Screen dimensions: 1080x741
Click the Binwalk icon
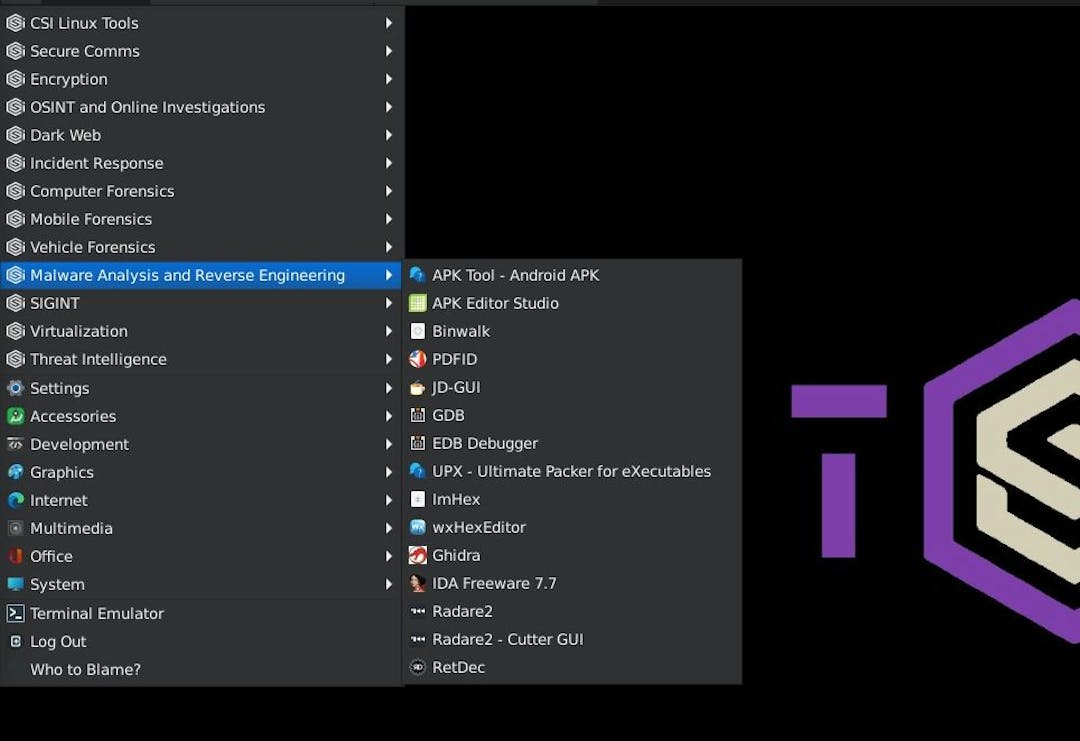[417, 332]
